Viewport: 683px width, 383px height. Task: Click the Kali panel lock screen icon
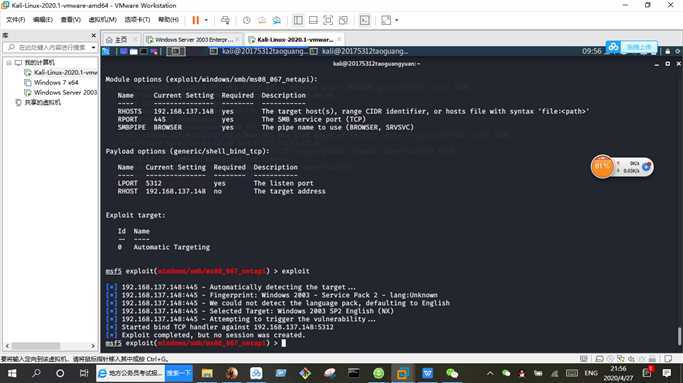click(668, 51)
